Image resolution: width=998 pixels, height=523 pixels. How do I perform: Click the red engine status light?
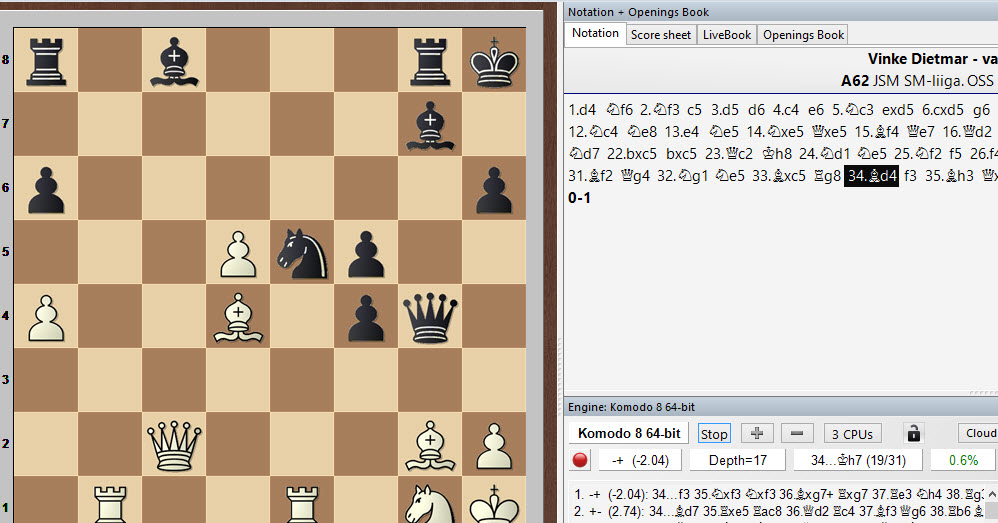pyautogui.click(x=580, y=460)
